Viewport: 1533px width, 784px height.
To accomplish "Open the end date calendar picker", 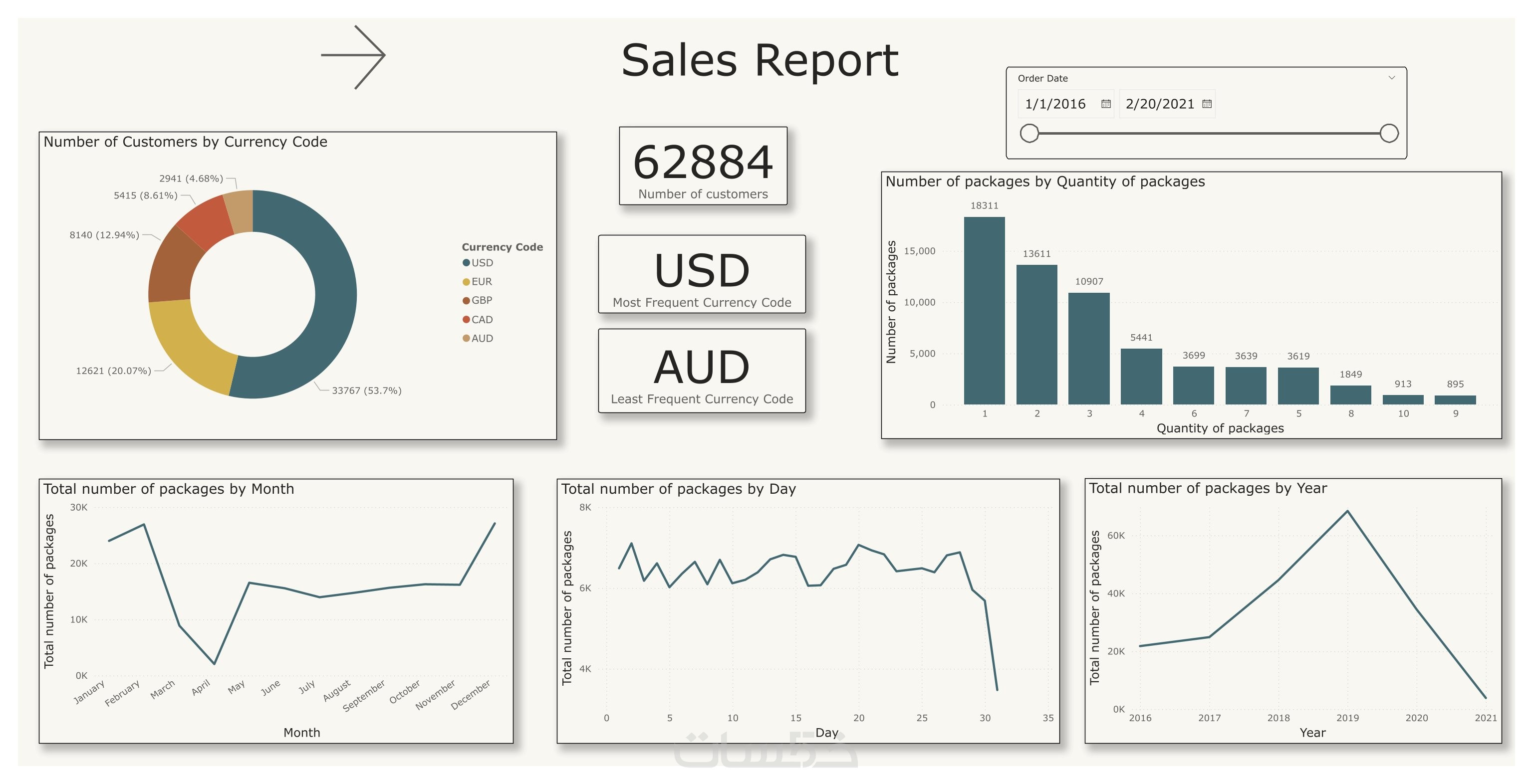I will 1206,104.
